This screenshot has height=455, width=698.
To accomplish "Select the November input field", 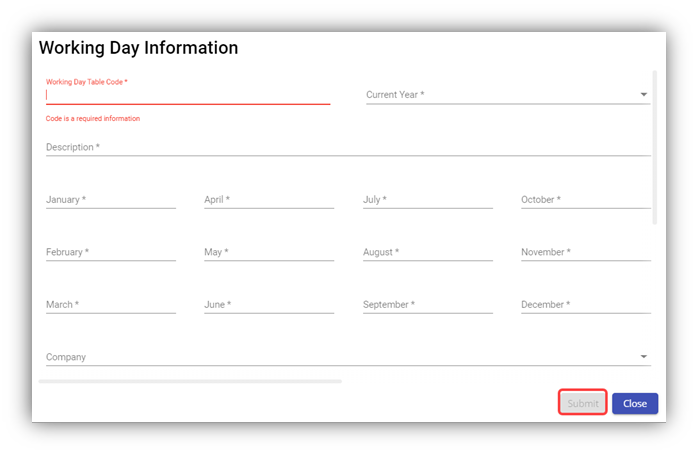I will [585, 252].
